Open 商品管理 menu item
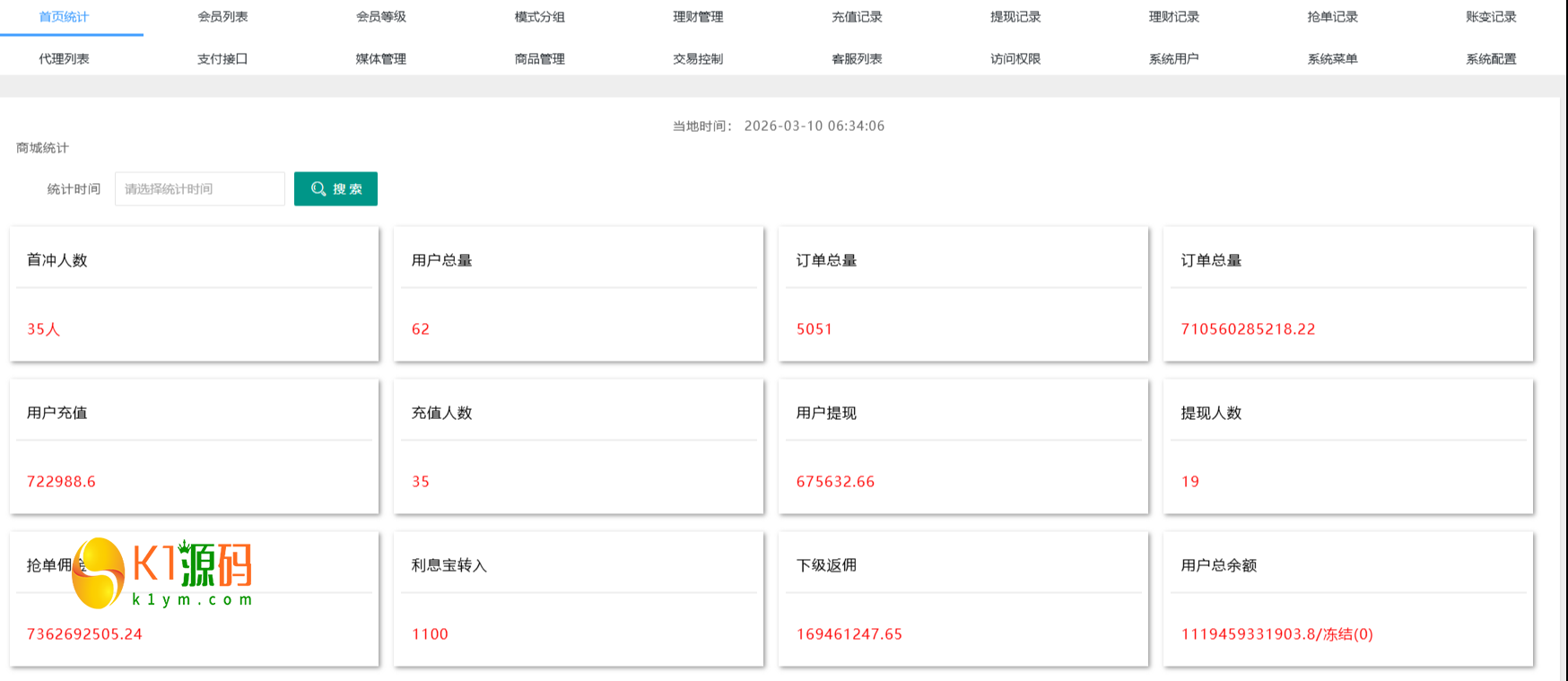This screenshot has width=1568, height=681. [x=540, y=59]
